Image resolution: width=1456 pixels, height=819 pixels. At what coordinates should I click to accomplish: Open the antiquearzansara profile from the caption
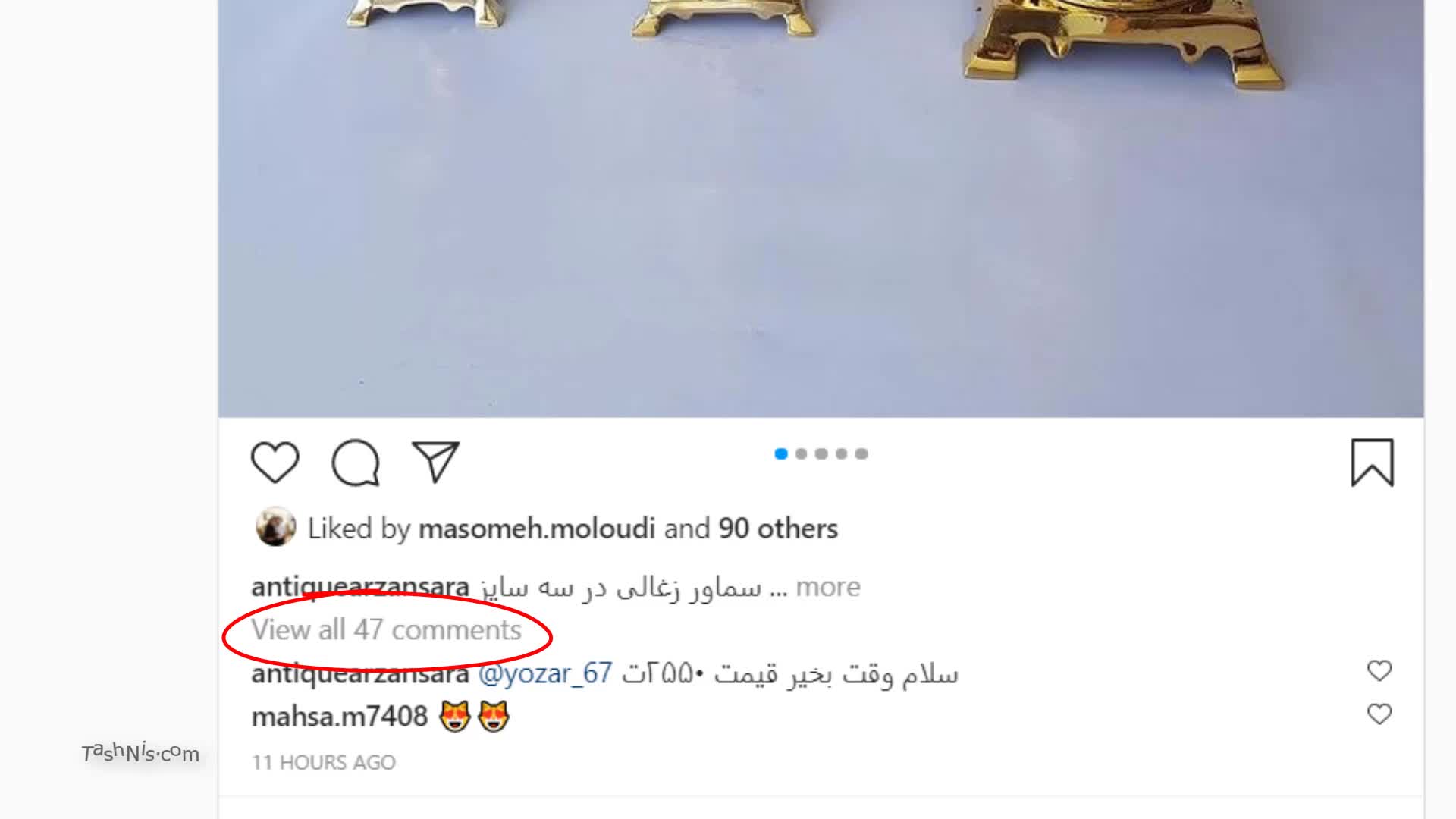(360, 587)
